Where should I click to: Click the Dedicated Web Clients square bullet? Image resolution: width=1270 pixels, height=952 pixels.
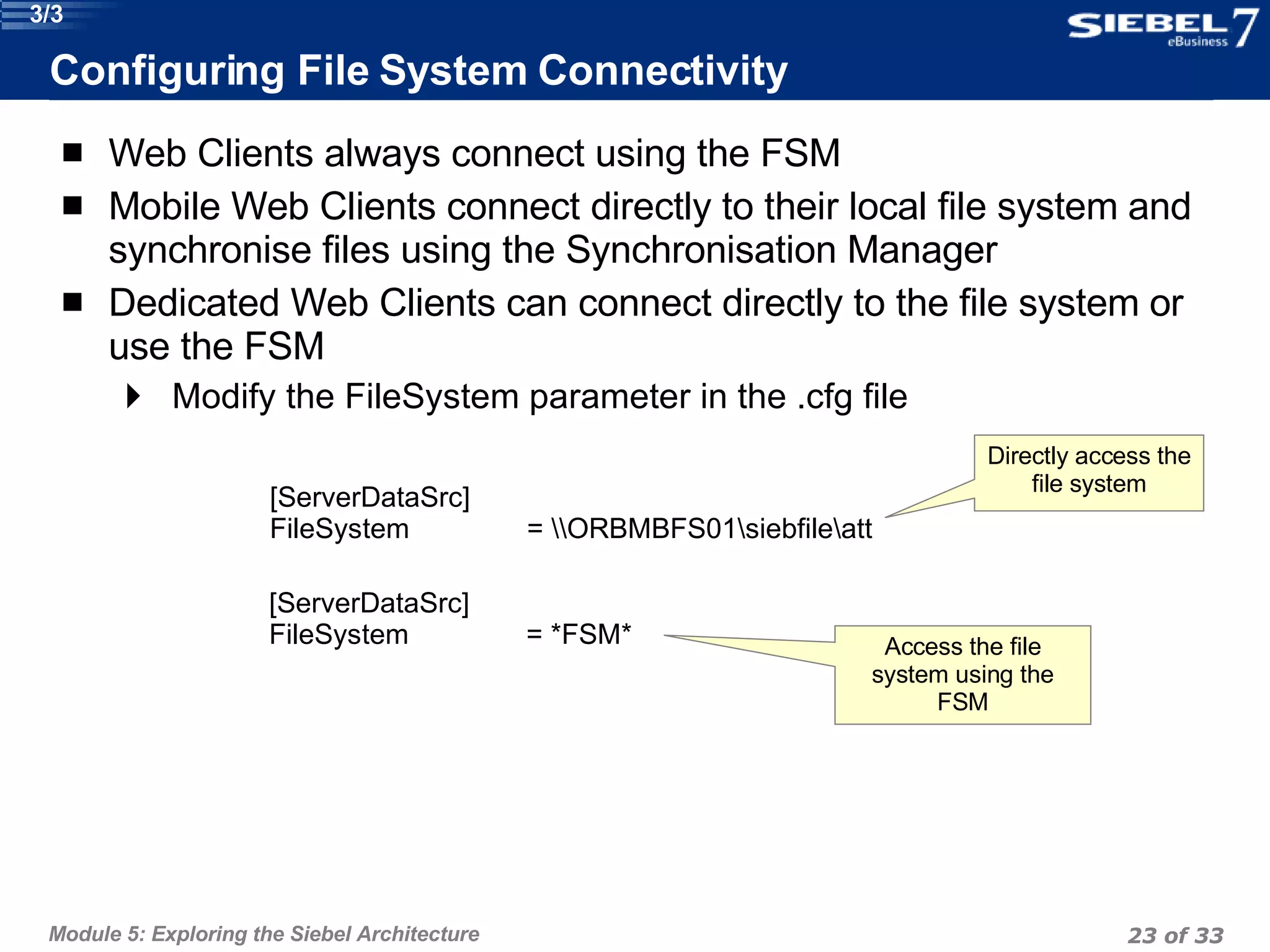point(73,302)
